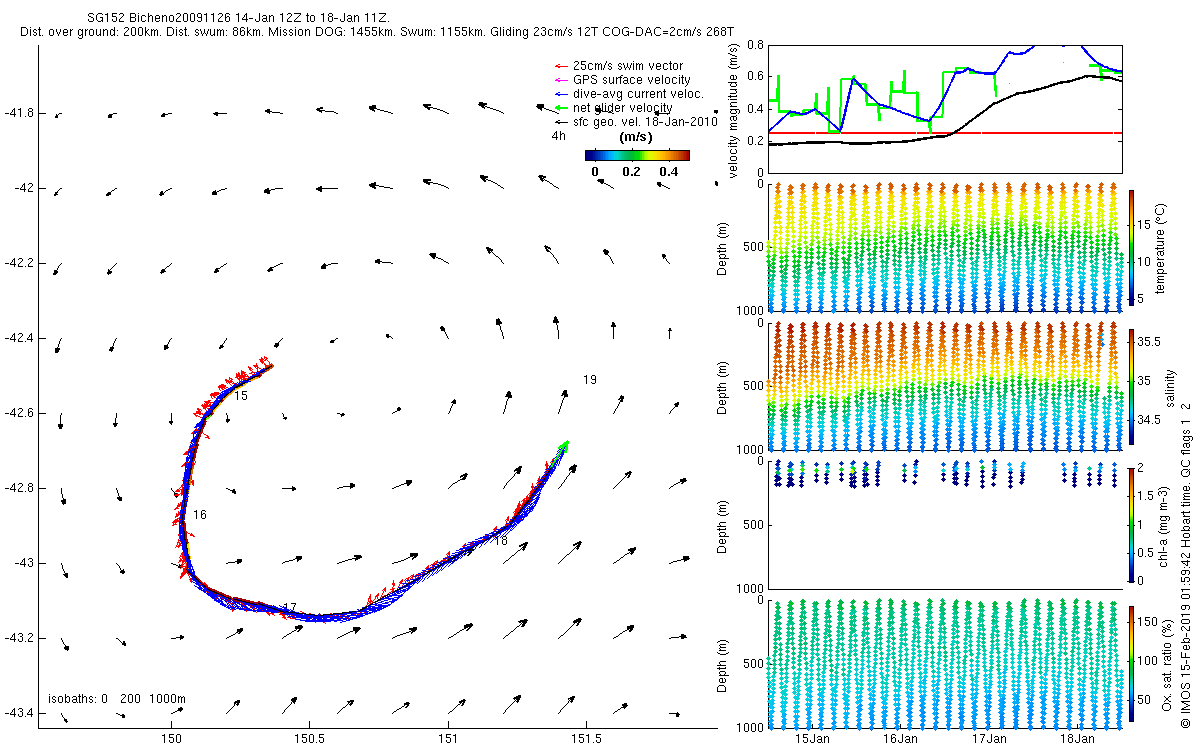Click longitude tick '151' on the map
Viewport: 1200px width, 750px height.
[x=448, y=739]
